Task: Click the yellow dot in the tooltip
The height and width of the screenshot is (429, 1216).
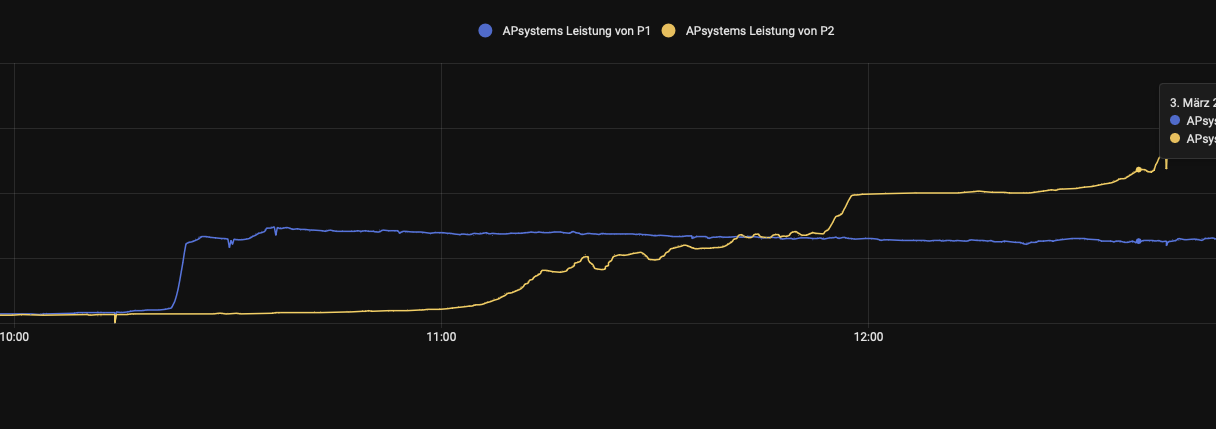Action: [1175, 139]
